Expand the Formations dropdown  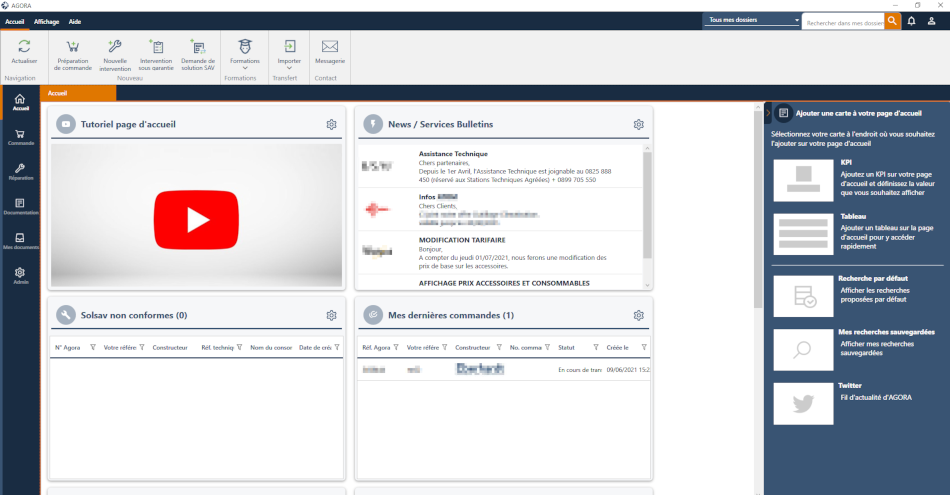pos(245,68)
